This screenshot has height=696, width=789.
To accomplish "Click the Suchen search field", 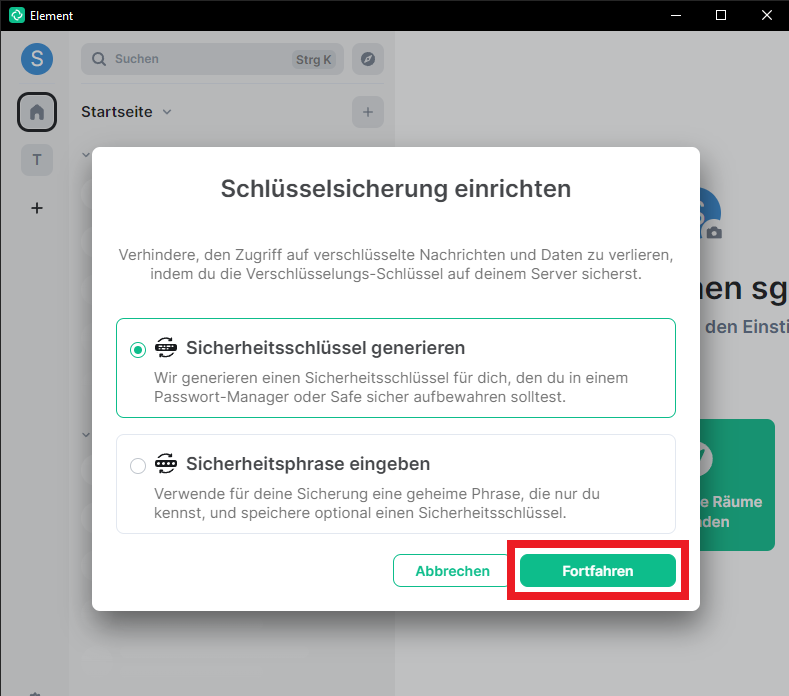I will (200, 59).
